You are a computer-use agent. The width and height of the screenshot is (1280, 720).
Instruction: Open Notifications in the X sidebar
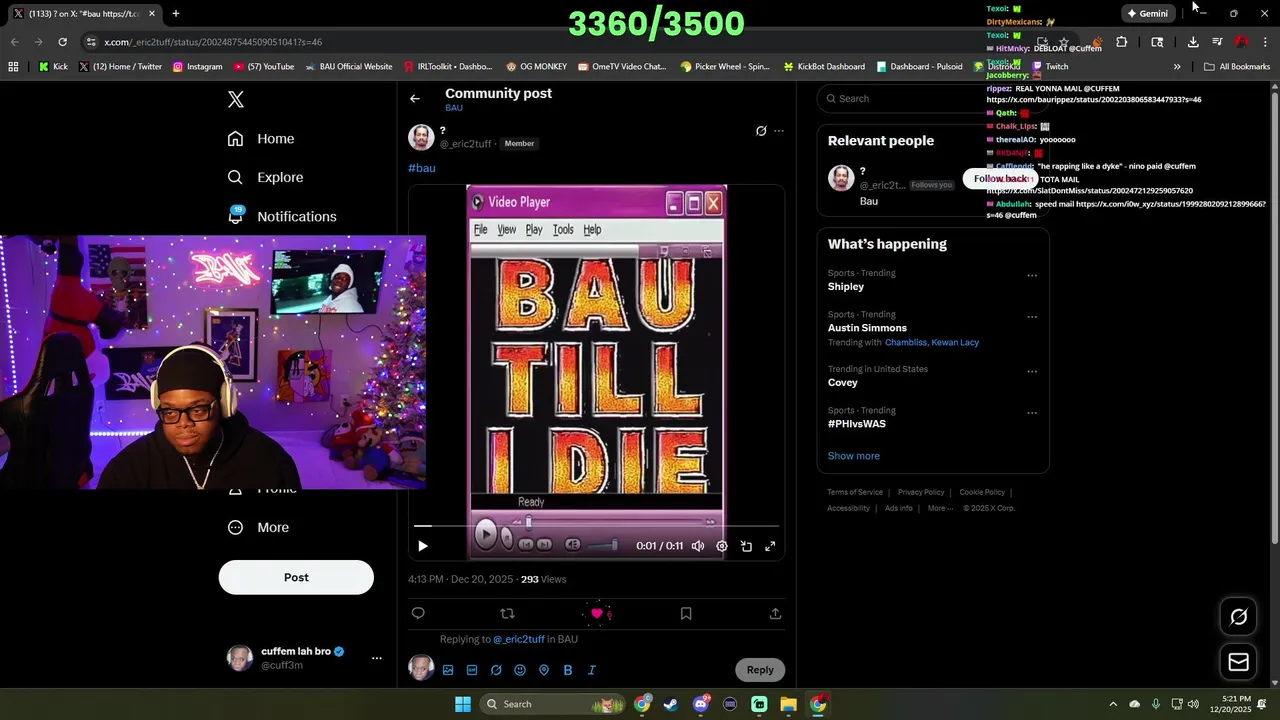coord(282,216)
